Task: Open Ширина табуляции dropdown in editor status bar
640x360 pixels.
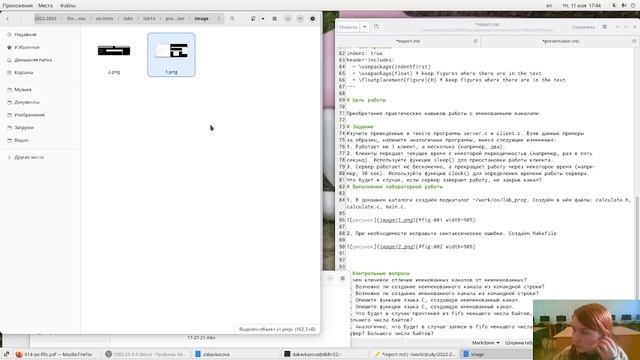Action: 518,343
